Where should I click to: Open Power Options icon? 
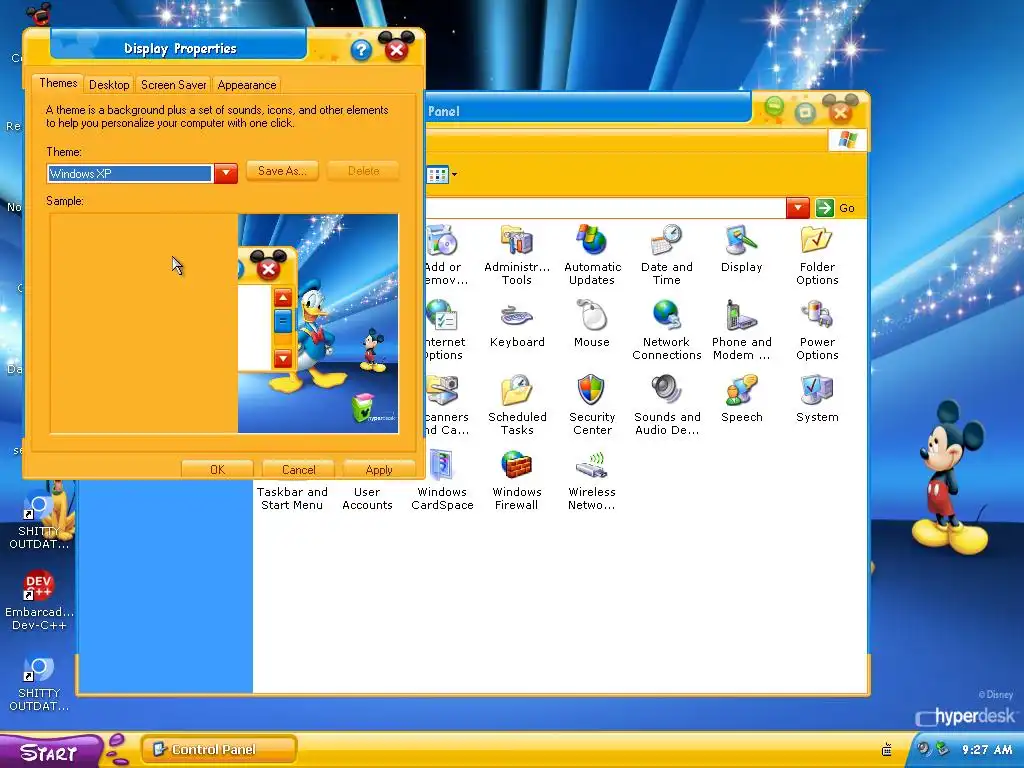(x=817, y=330)
